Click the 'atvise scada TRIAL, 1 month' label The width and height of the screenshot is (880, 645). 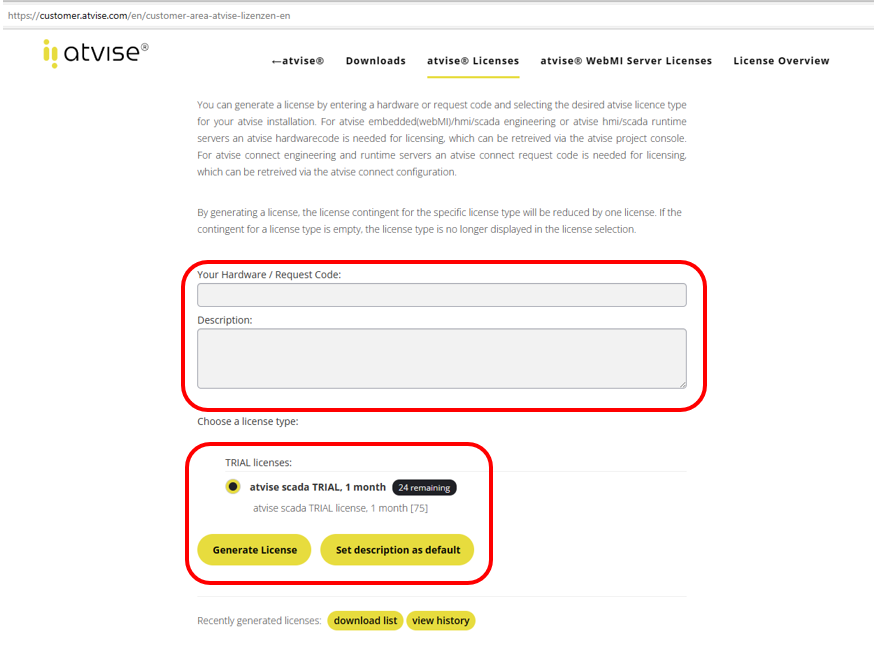point(318,487)
